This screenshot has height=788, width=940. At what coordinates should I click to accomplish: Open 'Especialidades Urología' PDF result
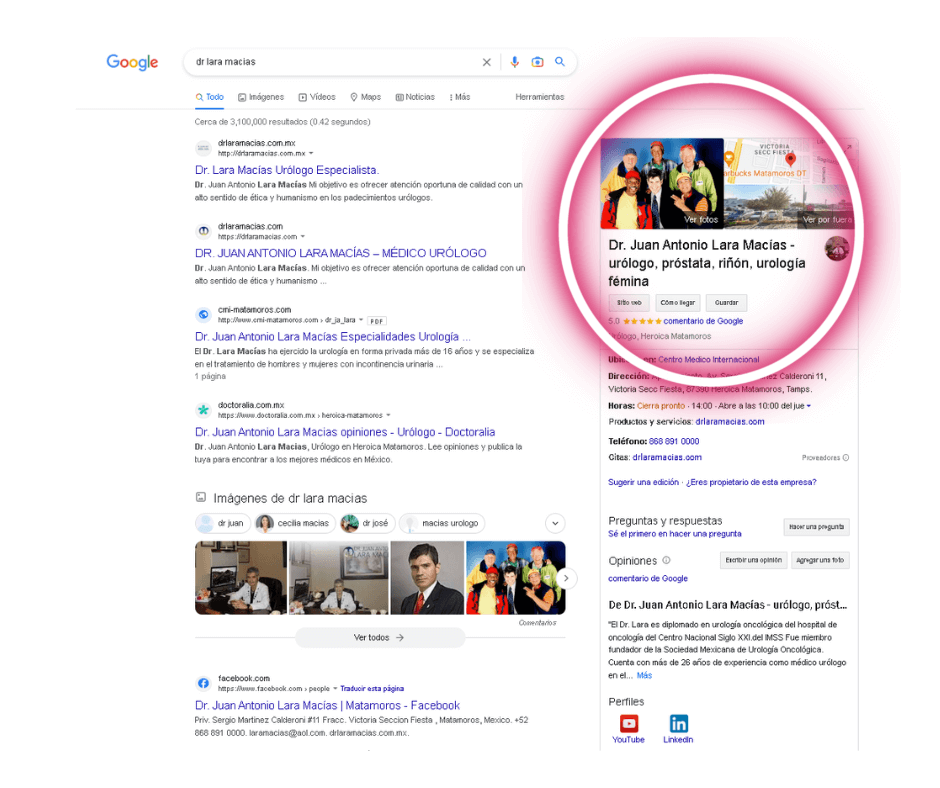[x=333, y=336]
